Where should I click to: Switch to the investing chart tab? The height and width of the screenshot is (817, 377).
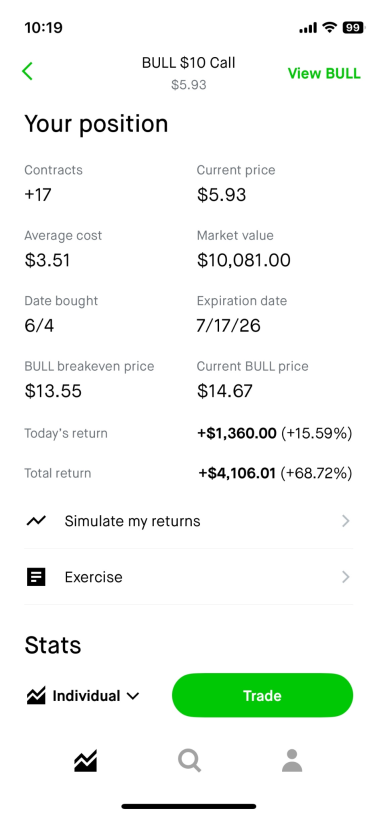coord(85,761)
